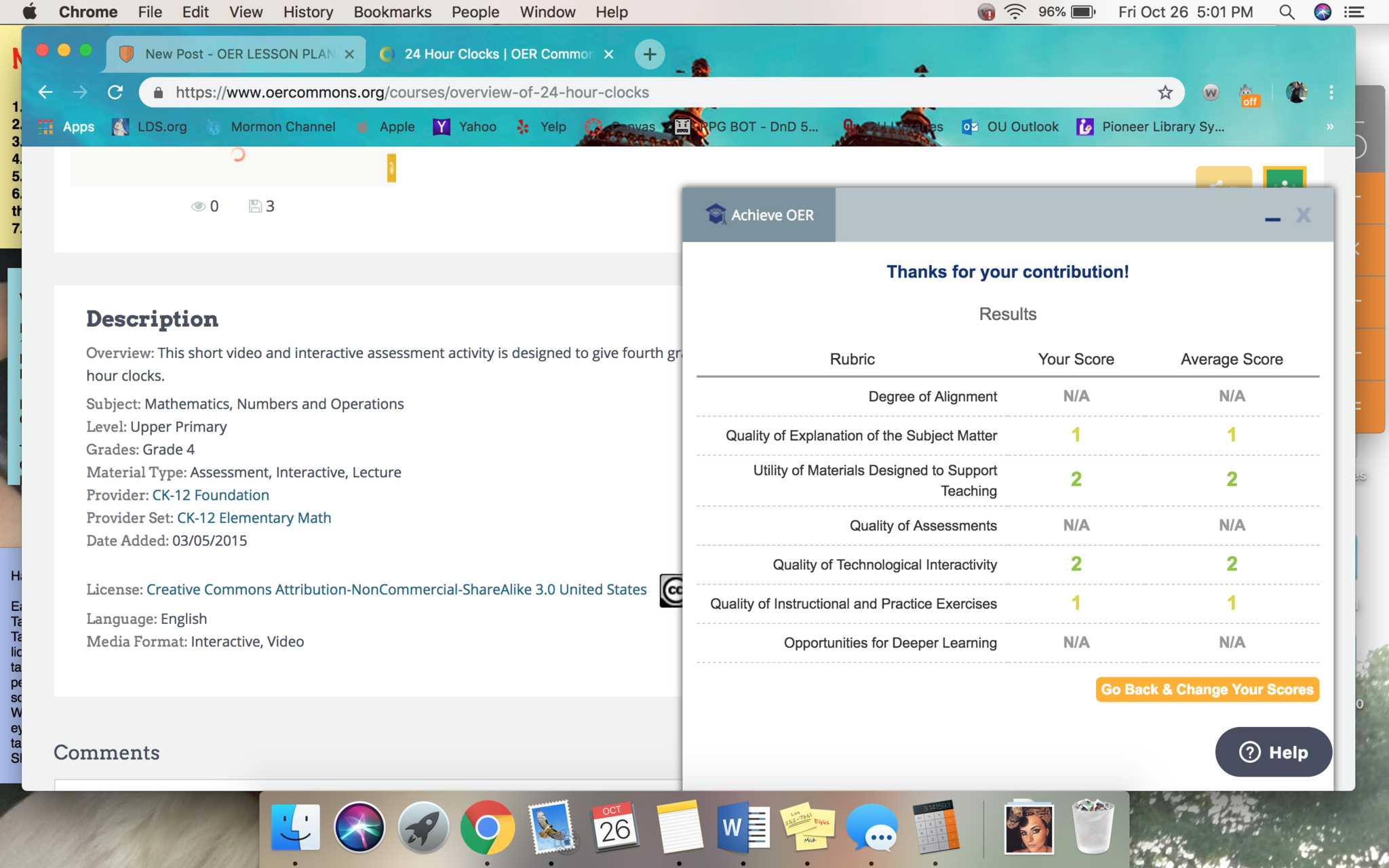The image size is (1389, 868).
Task: Click the Apps grid bookmark icon
Action: (45, 127)
